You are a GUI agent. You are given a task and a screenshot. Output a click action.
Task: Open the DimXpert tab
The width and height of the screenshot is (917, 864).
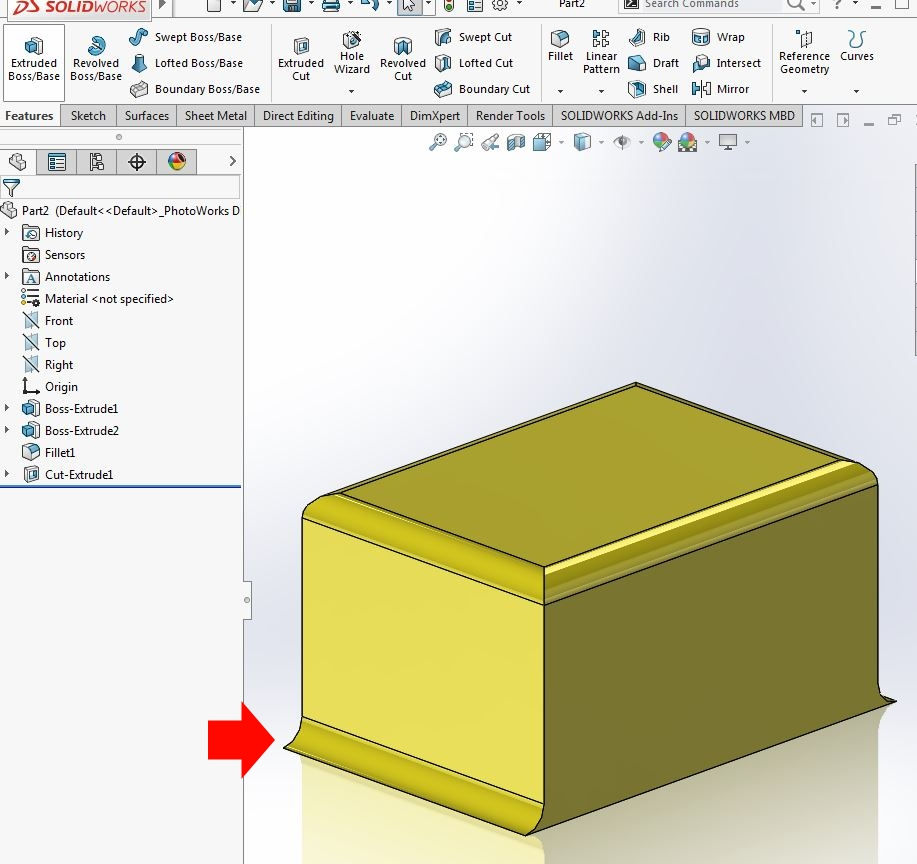pyautogui.click(x=435, y=116)
